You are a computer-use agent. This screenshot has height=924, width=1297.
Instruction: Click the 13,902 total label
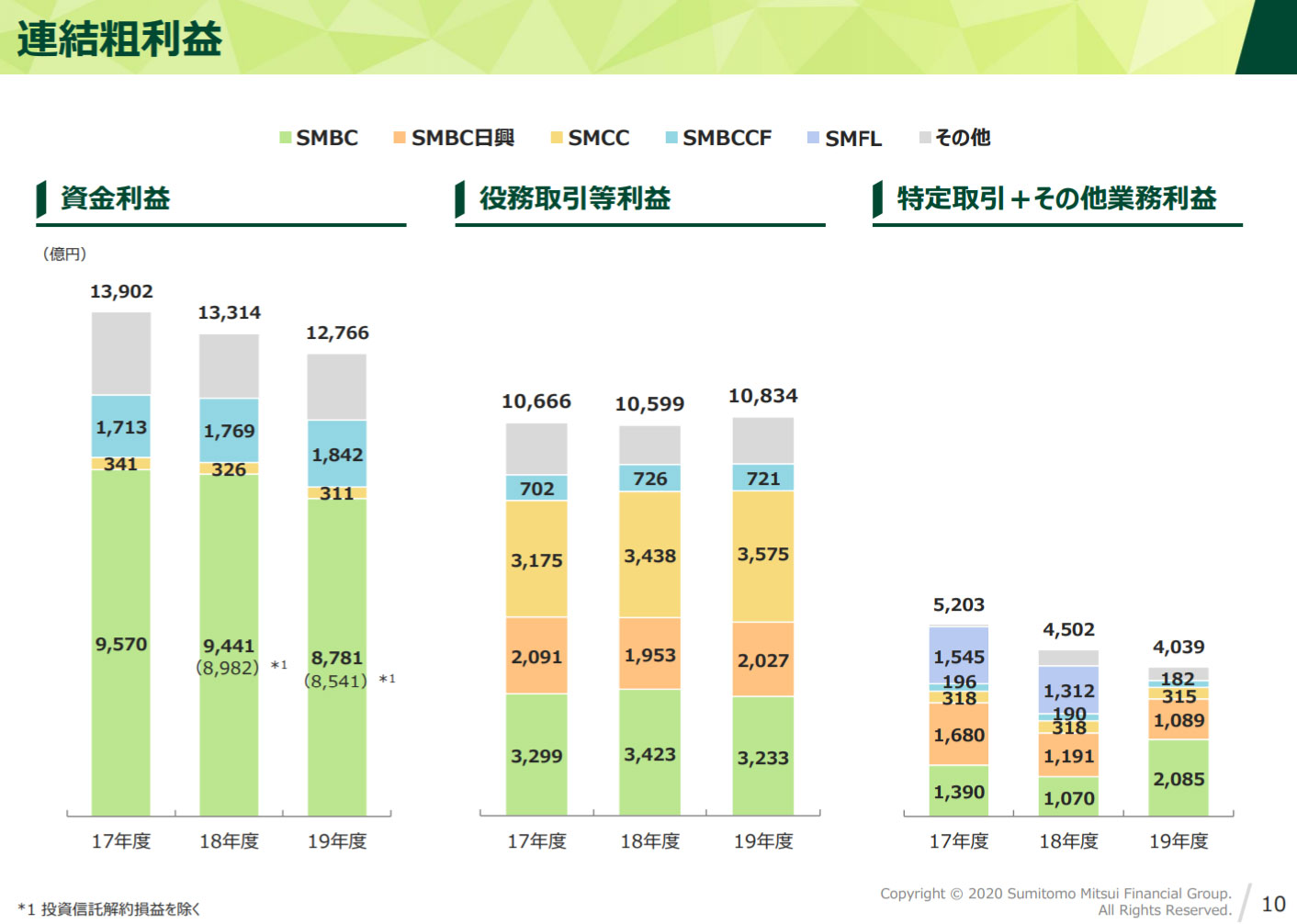click(x=121, y=291)
